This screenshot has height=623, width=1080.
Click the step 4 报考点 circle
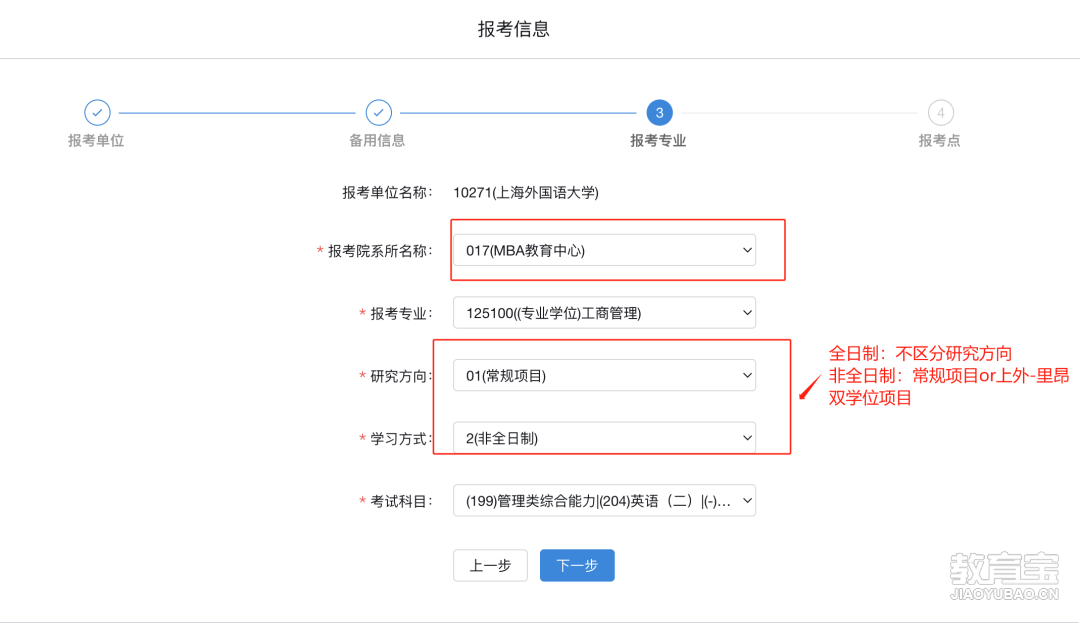pos(940,112)
